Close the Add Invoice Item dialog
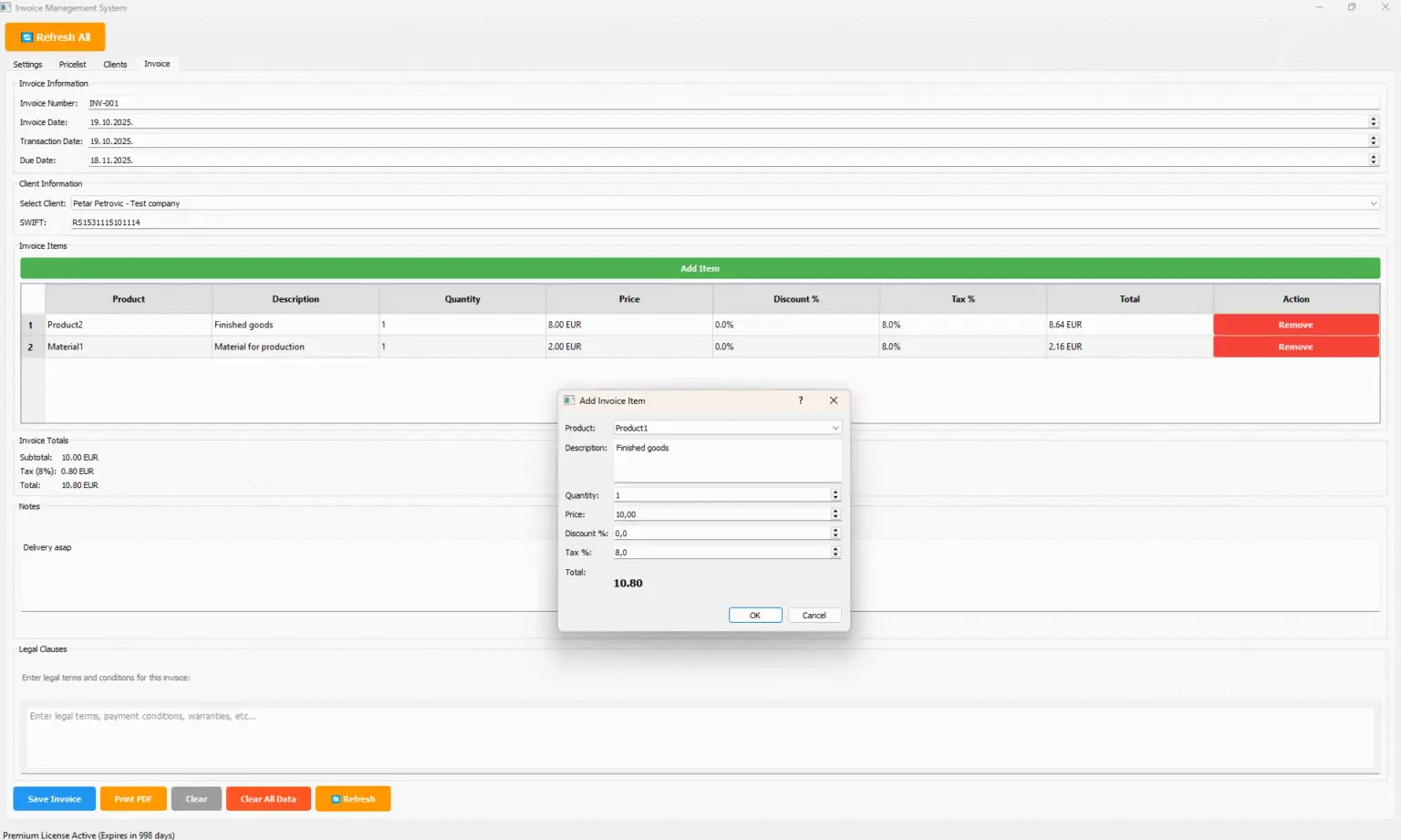 (x=833, y=400)
